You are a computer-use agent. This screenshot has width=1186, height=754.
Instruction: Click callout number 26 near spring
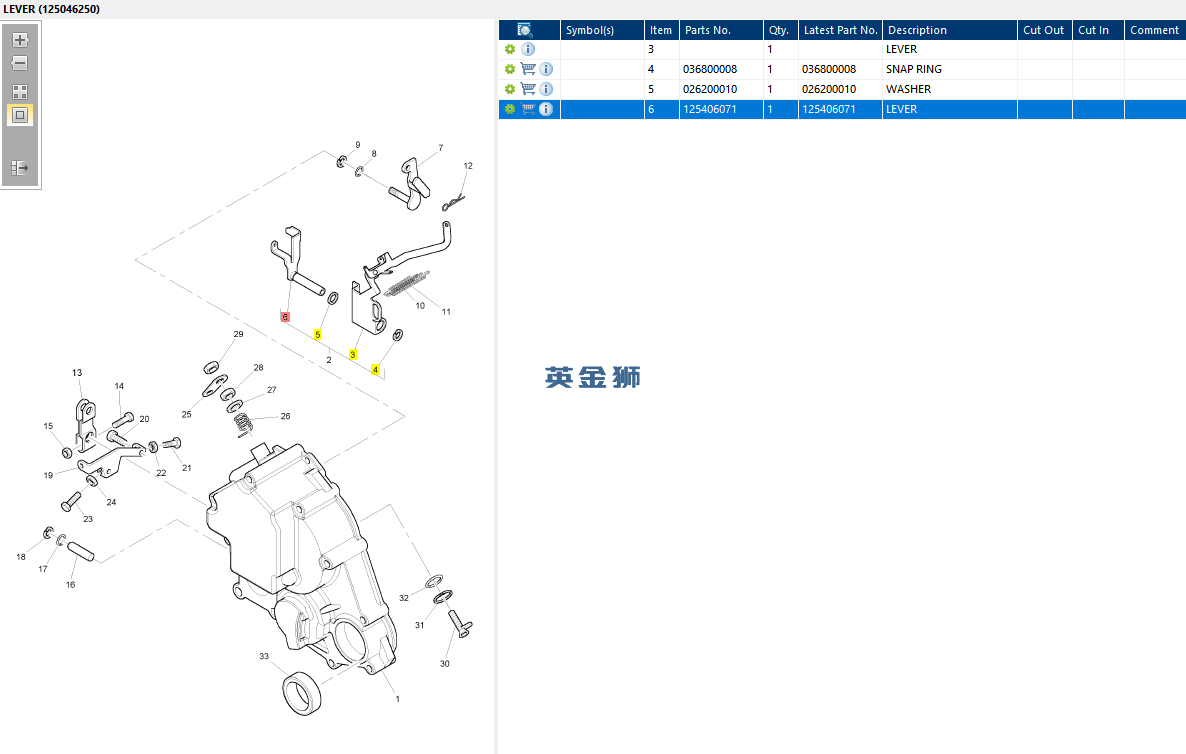[285, 416]
